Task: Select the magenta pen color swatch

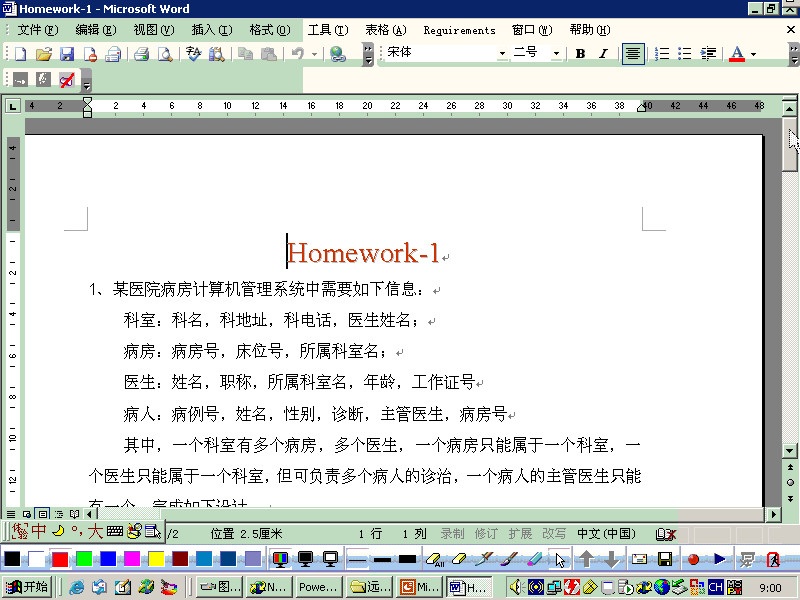Action: point(132,559)
